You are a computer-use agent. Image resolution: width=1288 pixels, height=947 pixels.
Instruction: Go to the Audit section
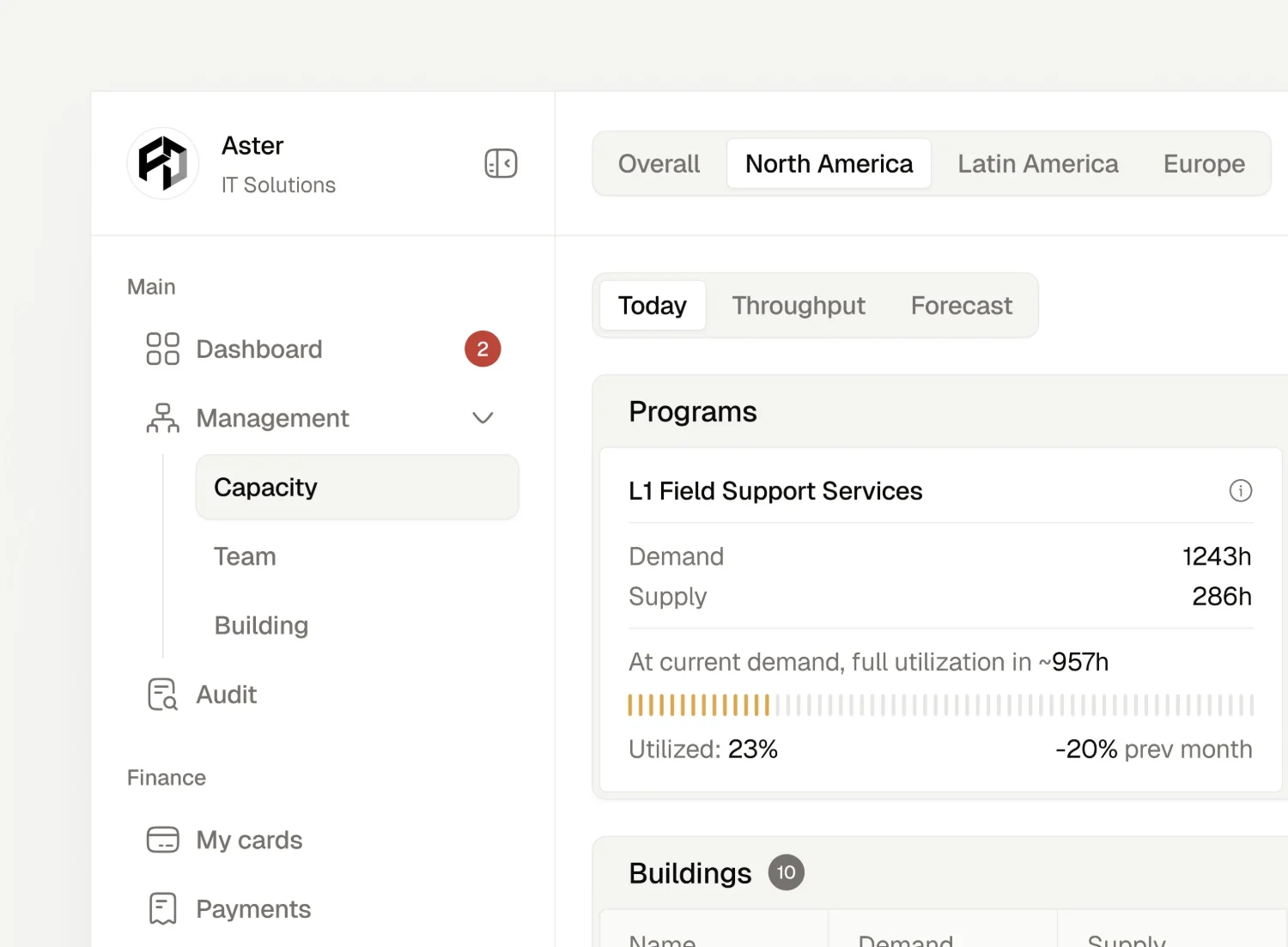[x=323, y=695]
